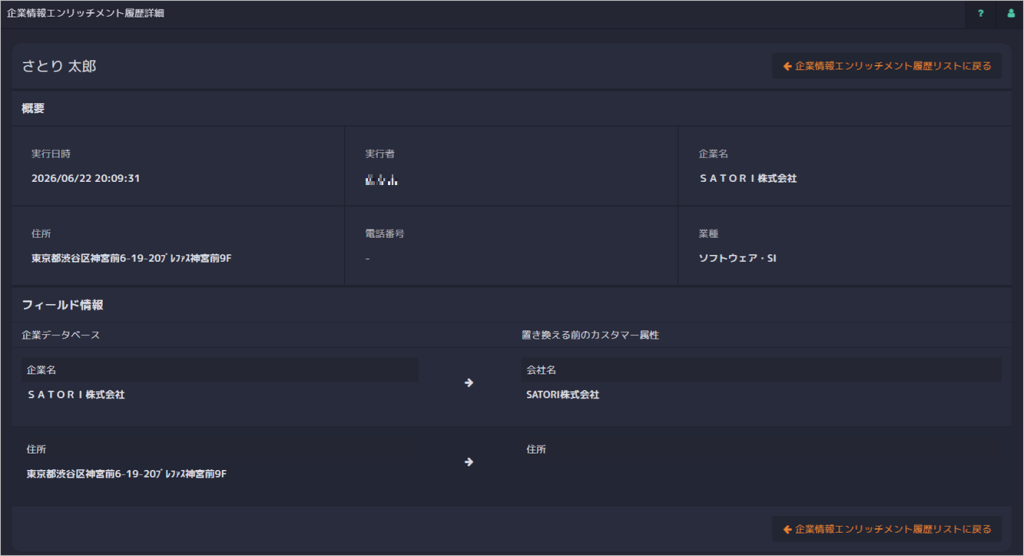Click the フィールド情報 section header

click(63, 305)
